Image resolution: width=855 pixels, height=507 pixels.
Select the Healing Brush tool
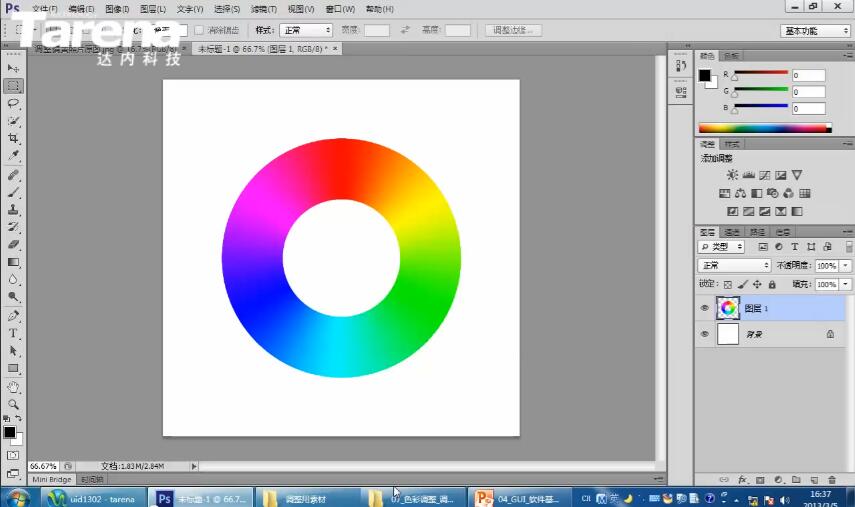(x=14, y=175)
